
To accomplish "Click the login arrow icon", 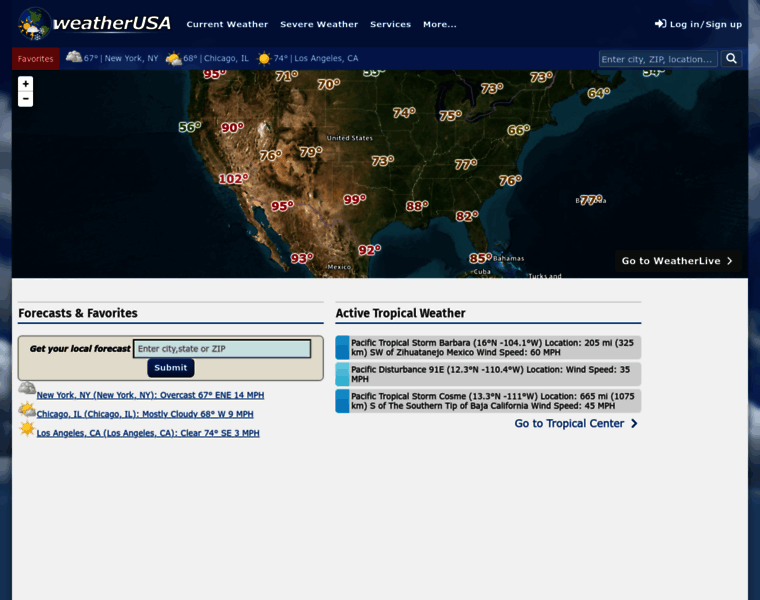I will pos(660,24).
